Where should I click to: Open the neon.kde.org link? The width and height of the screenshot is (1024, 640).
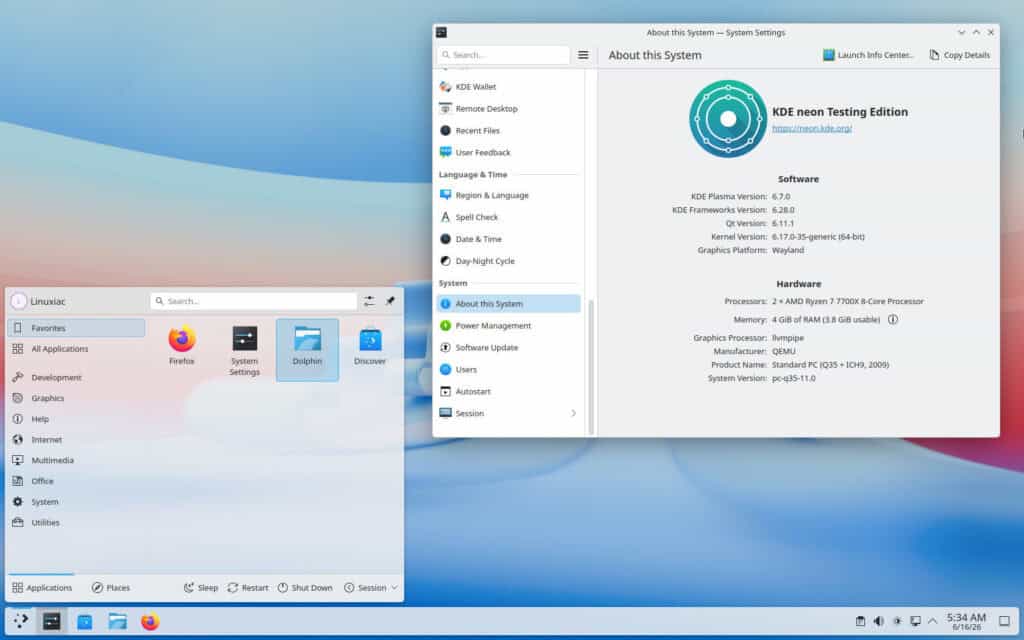tap(812, 129)
